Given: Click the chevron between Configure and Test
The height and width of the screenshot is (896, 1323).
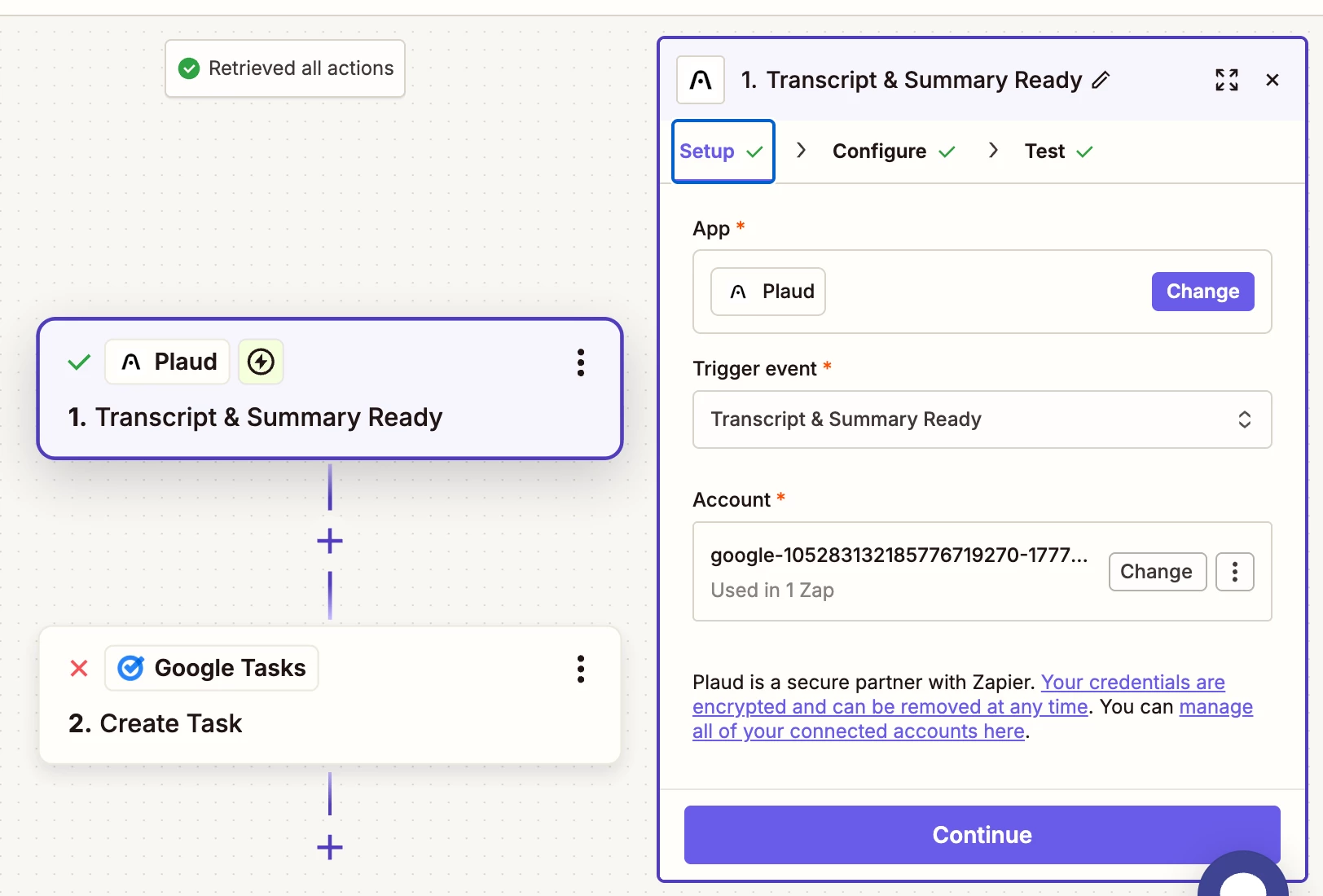Looking at the screenshot, I should (x=993, y=150).
